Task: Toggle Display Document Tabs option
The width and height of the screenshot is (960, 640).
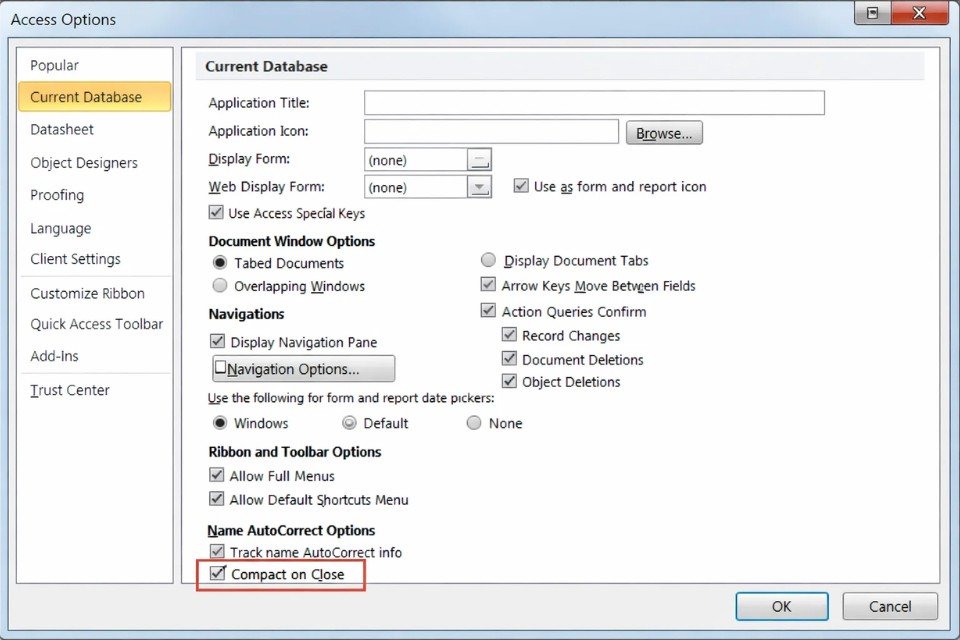Action: pyautogui.click(x=488, y=261)
